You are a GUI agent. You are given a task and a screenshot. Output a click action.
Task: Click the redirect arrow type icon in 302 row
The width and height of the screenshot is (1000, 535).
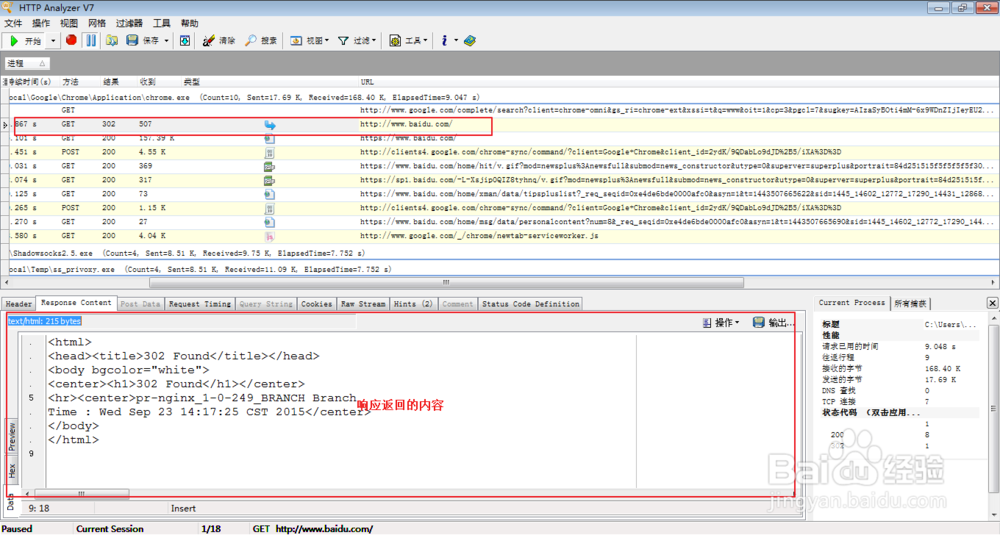[270, 125]
